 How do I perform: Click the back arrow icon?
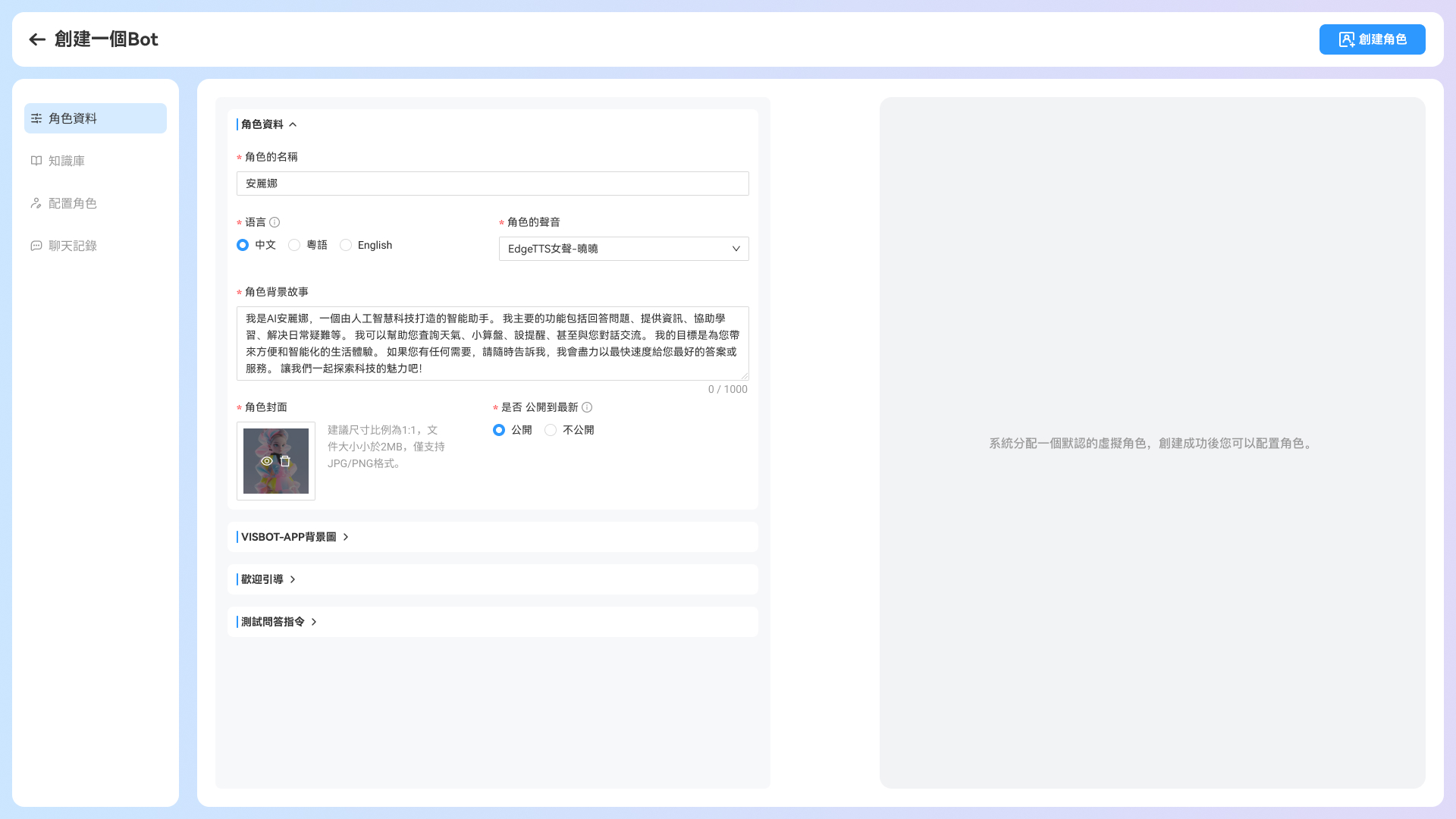37,39
